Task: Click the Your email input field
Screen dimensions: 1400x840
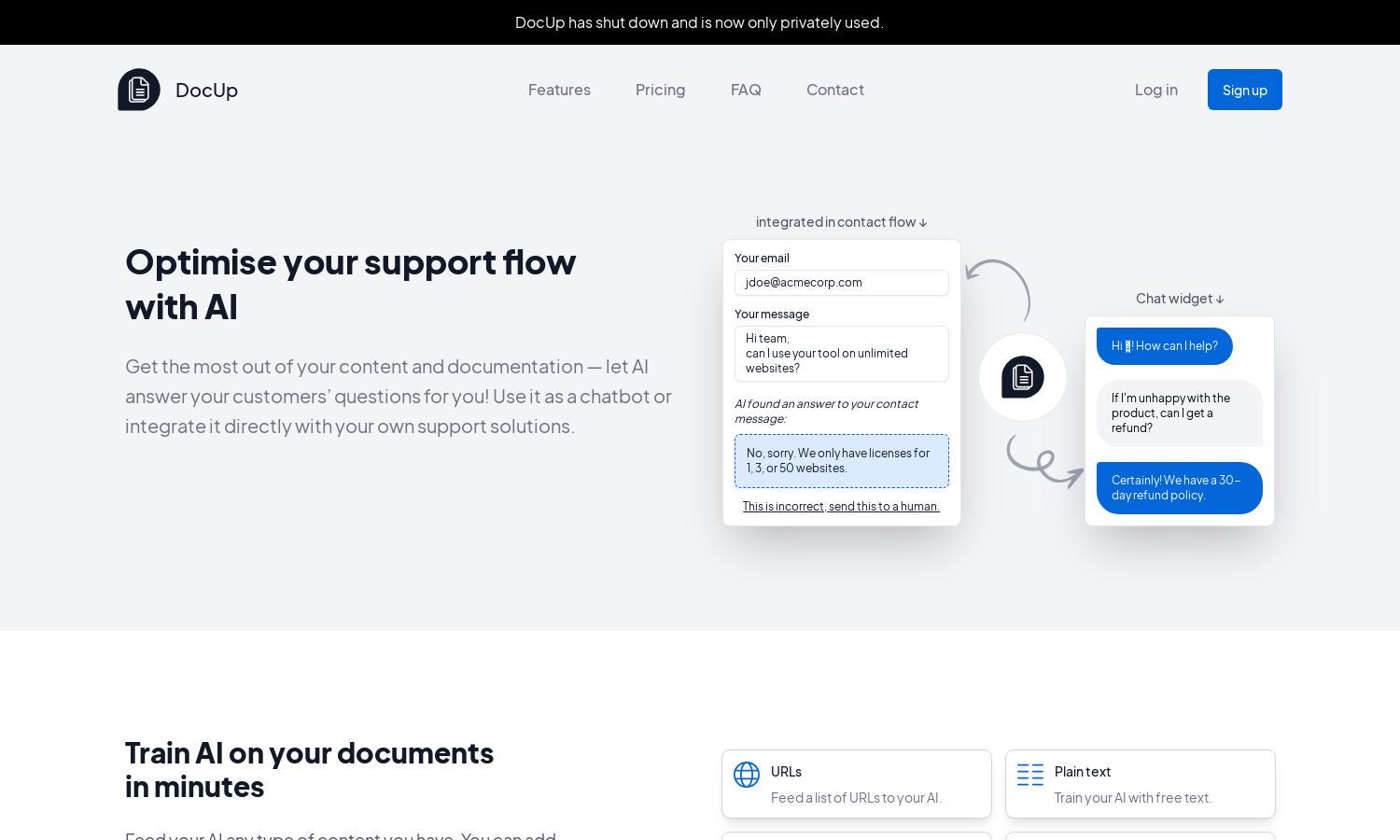Action: [x=842, y=283]
